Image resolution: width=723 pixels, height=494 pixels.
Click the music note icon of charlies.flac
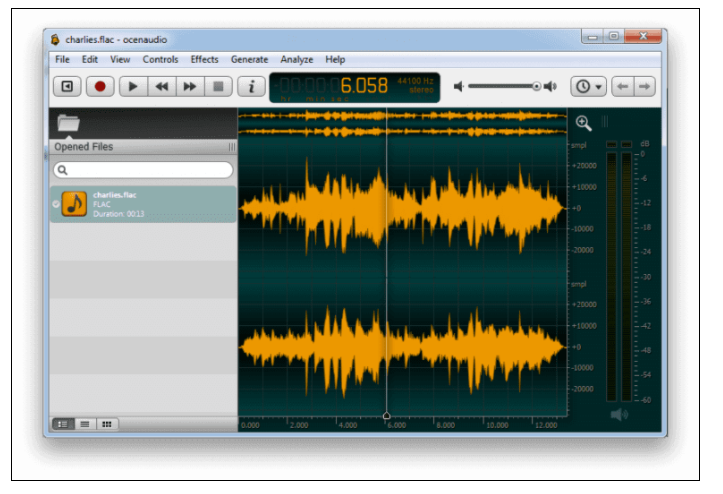coord(74,204)
